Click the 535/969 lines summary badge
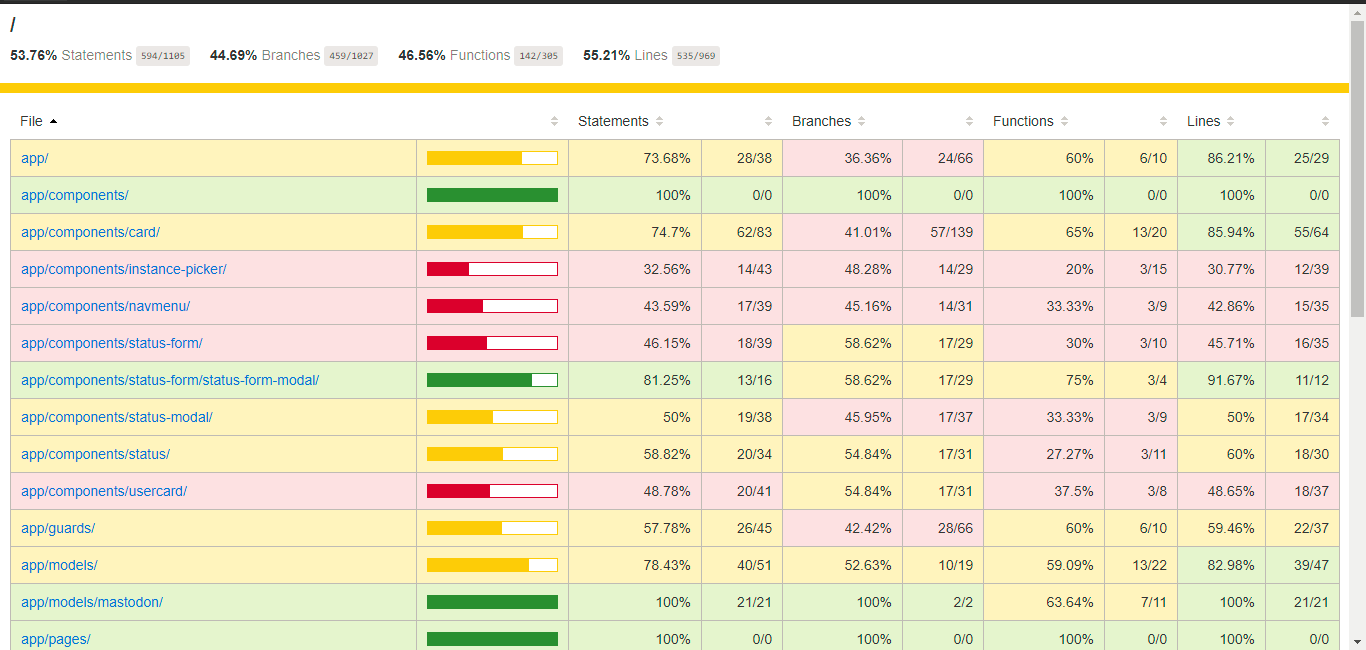The width and height of the screenshot is (1366, 650). coord(695,56)
